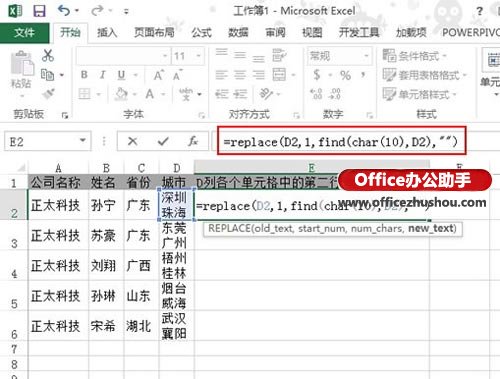Switch to the 页面布局 Page Layout tab
This screenshot has height=379, width=500.
[154, 33]
